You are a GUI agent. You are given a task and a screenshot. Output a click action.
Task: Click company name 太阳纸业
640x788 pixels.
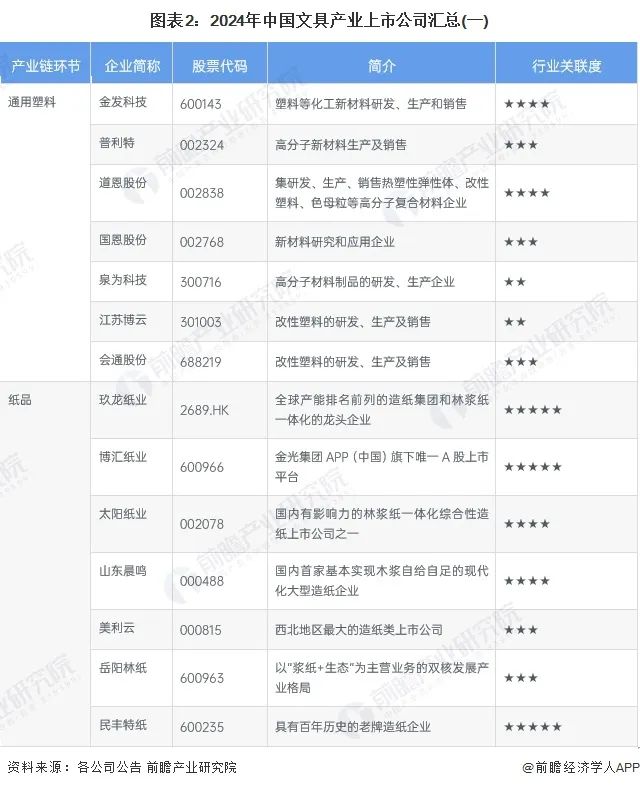coord(123,514)
